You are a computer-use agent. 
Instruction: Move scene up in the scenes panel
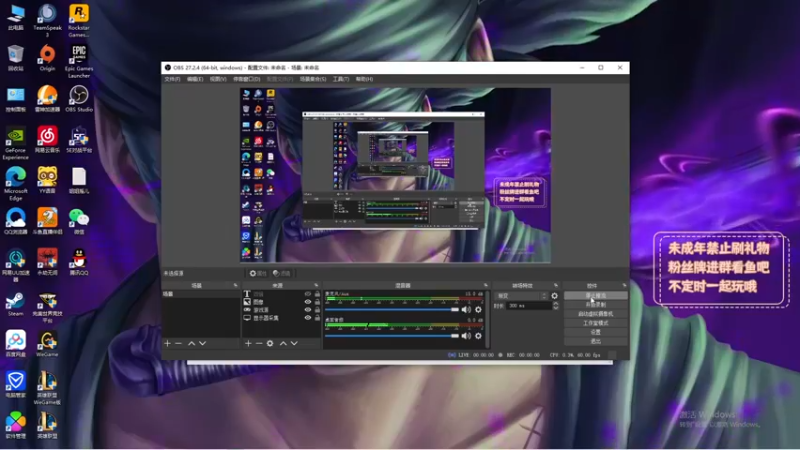tap(191, 343)
